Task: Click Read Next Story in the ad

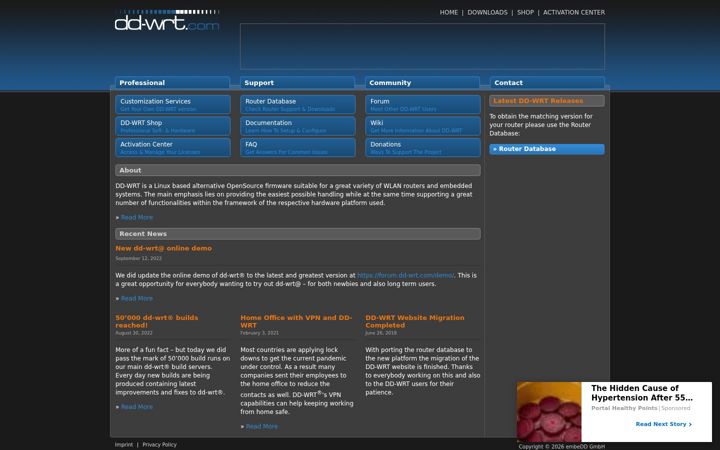Action: [664, 424]
